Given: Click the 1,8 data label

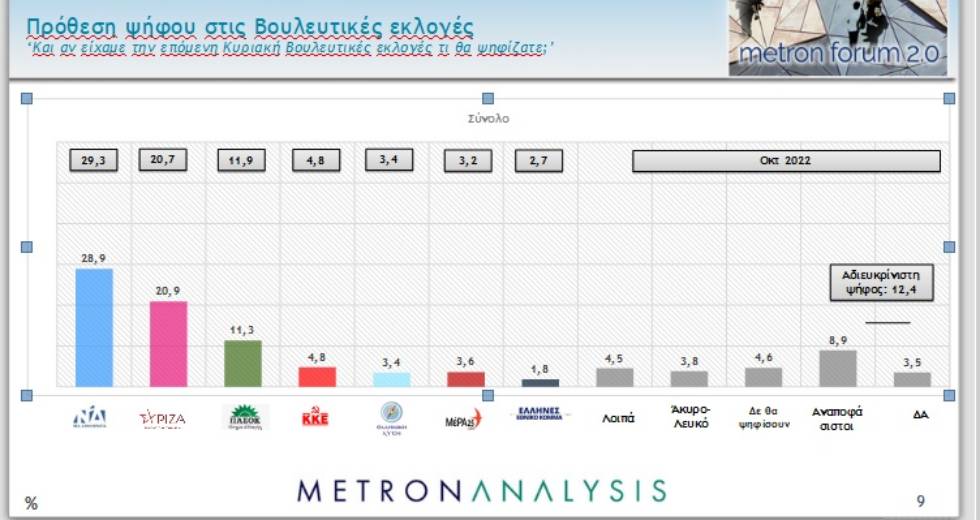Looking at the screenshot, I should point(540,369).
